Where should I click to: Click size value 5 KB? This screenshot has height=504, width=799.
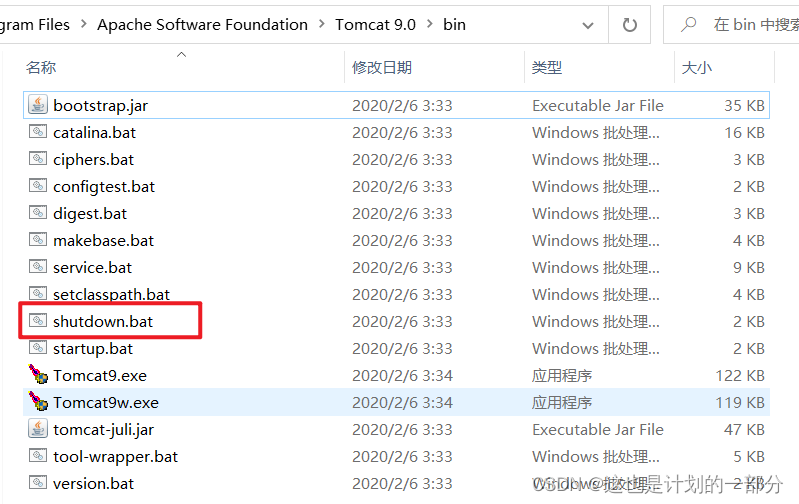click(749, 457)
